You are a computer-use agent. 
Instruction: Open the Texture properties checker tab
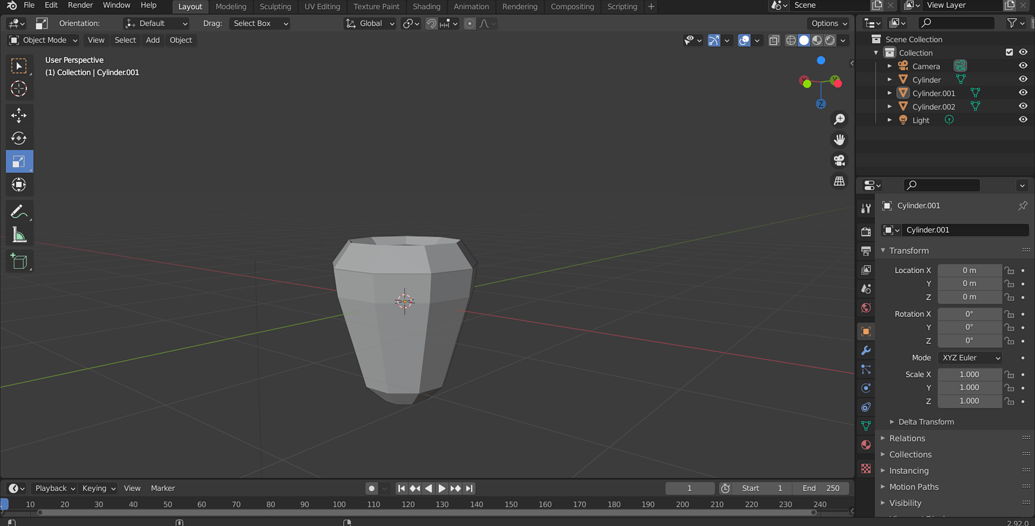(866, 469)
